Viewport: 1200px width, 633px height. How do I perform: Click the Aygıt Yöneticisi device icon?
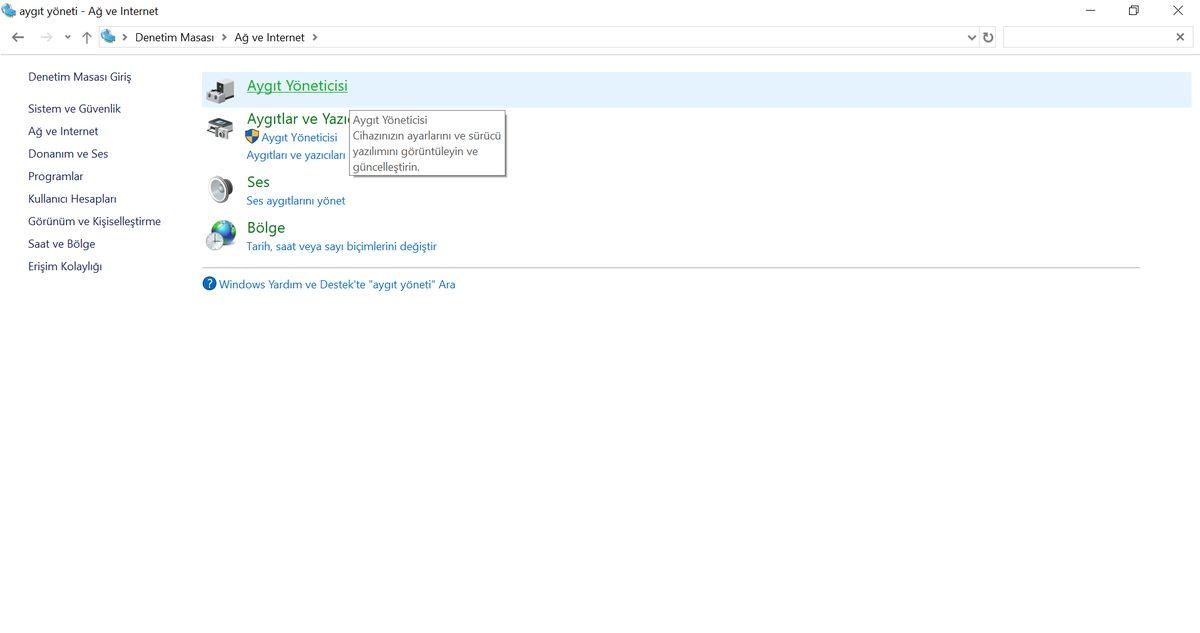tap(220, 90)
